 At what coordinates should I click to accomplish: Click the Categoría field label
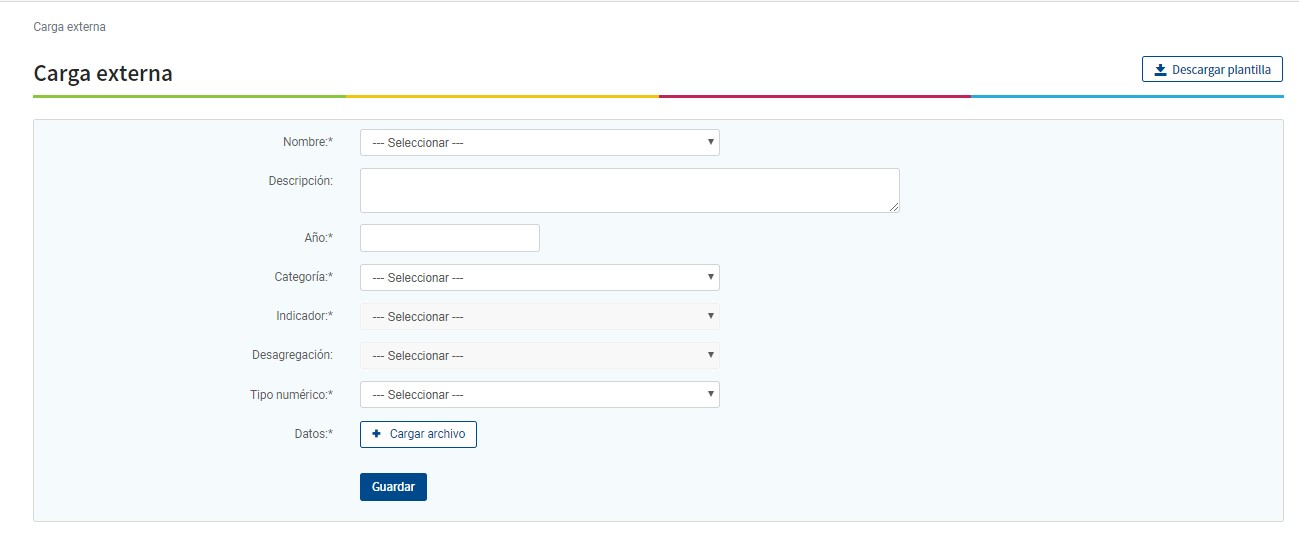(x=303, y=277)
